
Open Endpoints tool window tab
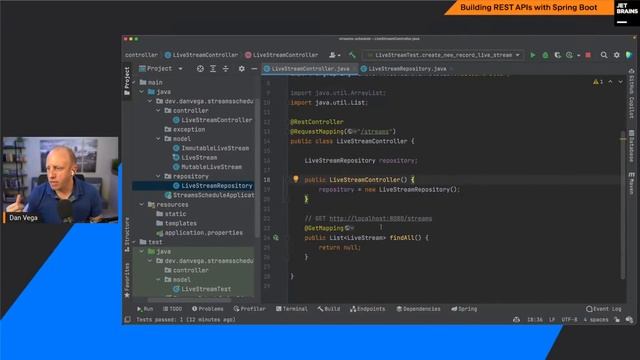pos(367,309)
